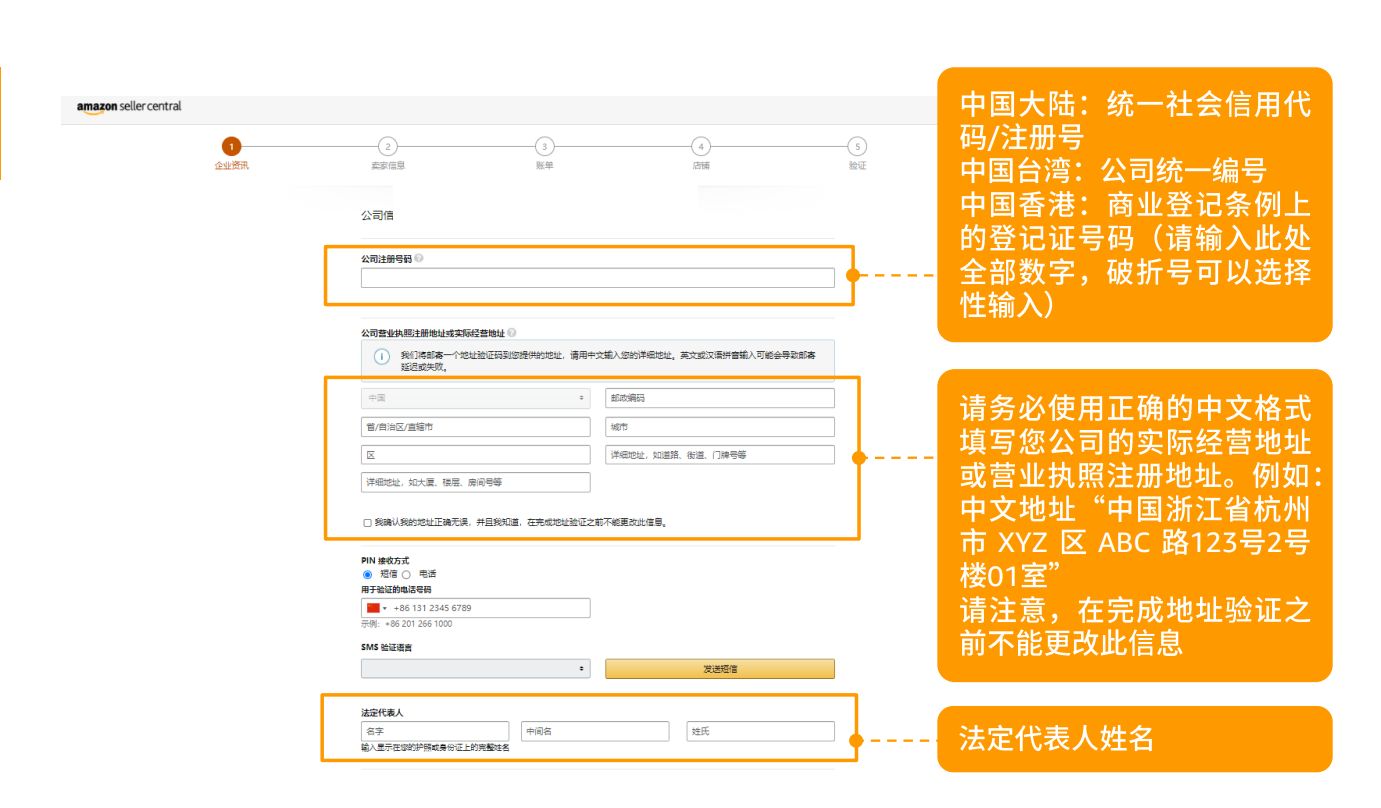The image size is (1381, 808).
Task: Open the country dropdown showing 中国
Action: coord(475,397)
